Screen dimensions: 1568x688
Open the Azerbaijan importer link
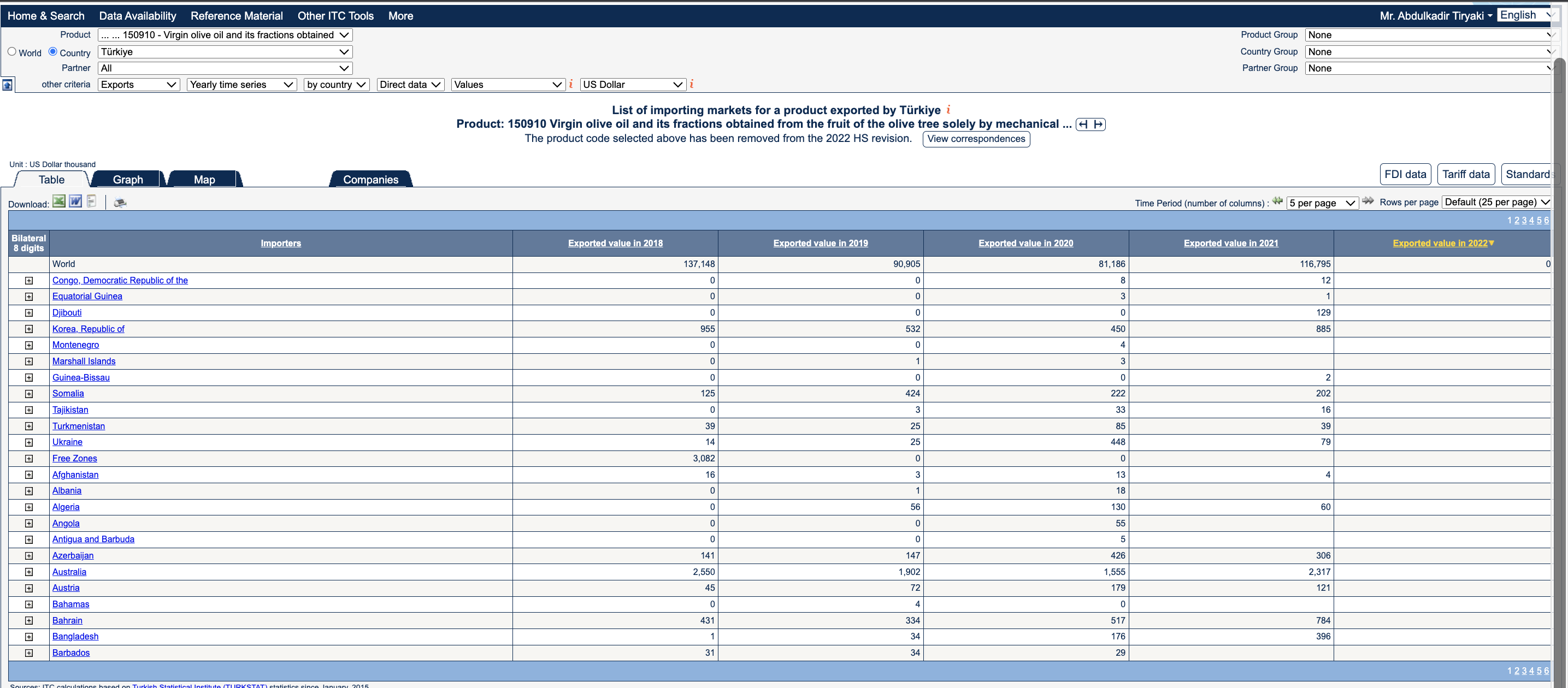tap(73, 556)
